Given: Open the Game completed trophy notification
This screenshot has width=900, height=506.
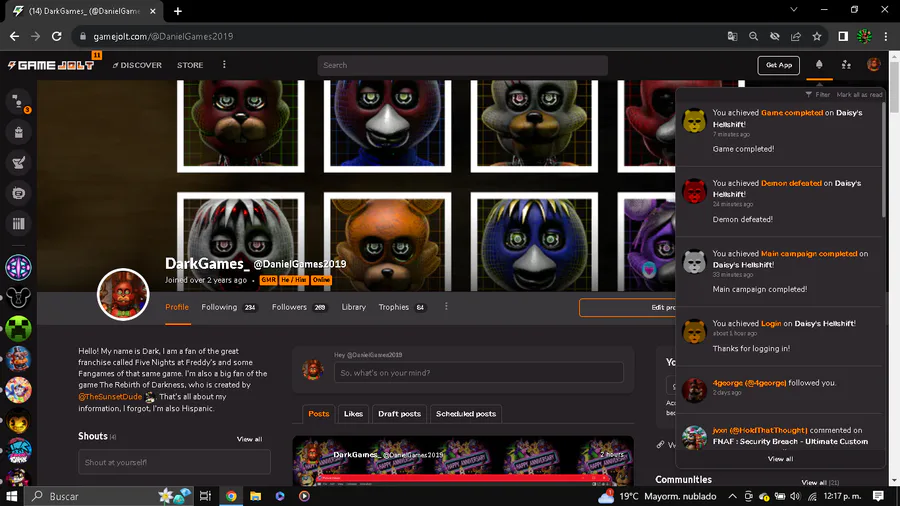Looking at the screenshot, I should coord(779,131).
